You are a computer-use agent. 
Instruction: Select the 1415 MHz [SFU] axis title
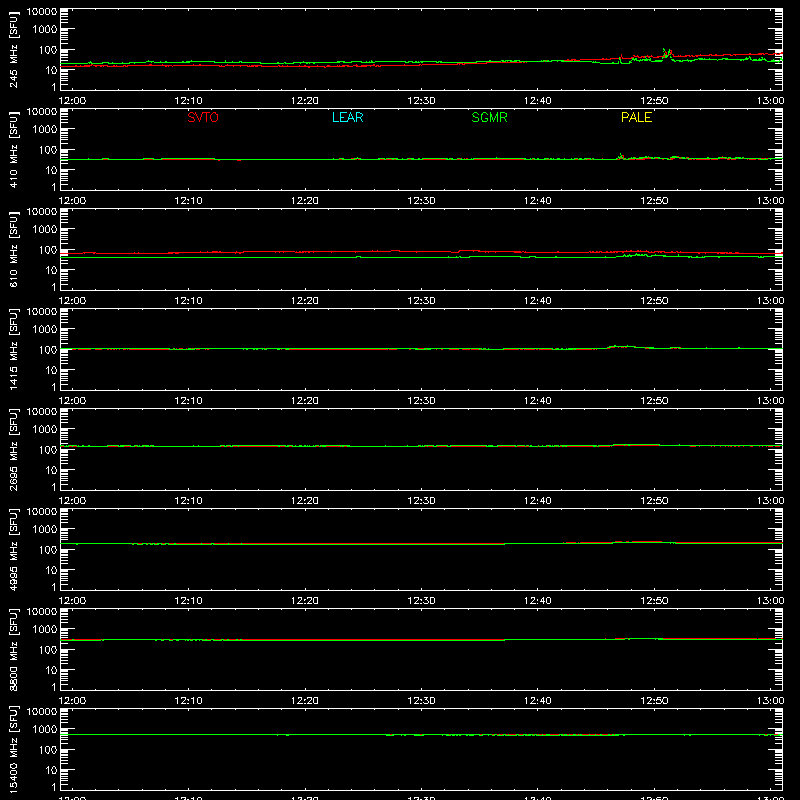pos(14,350)
